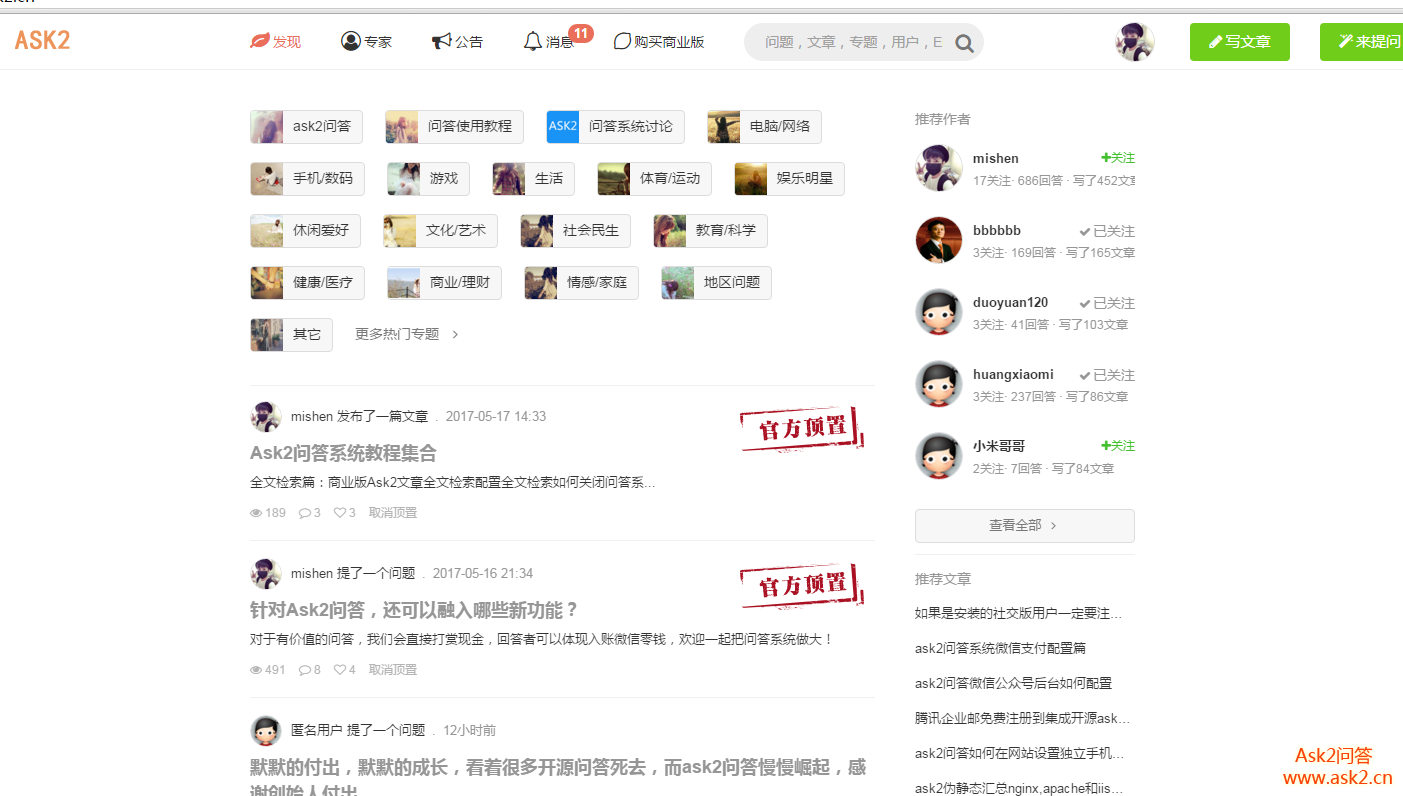Select the 游戏 topic tag
Screen dimensions: 1403x796
click(428, 179)
